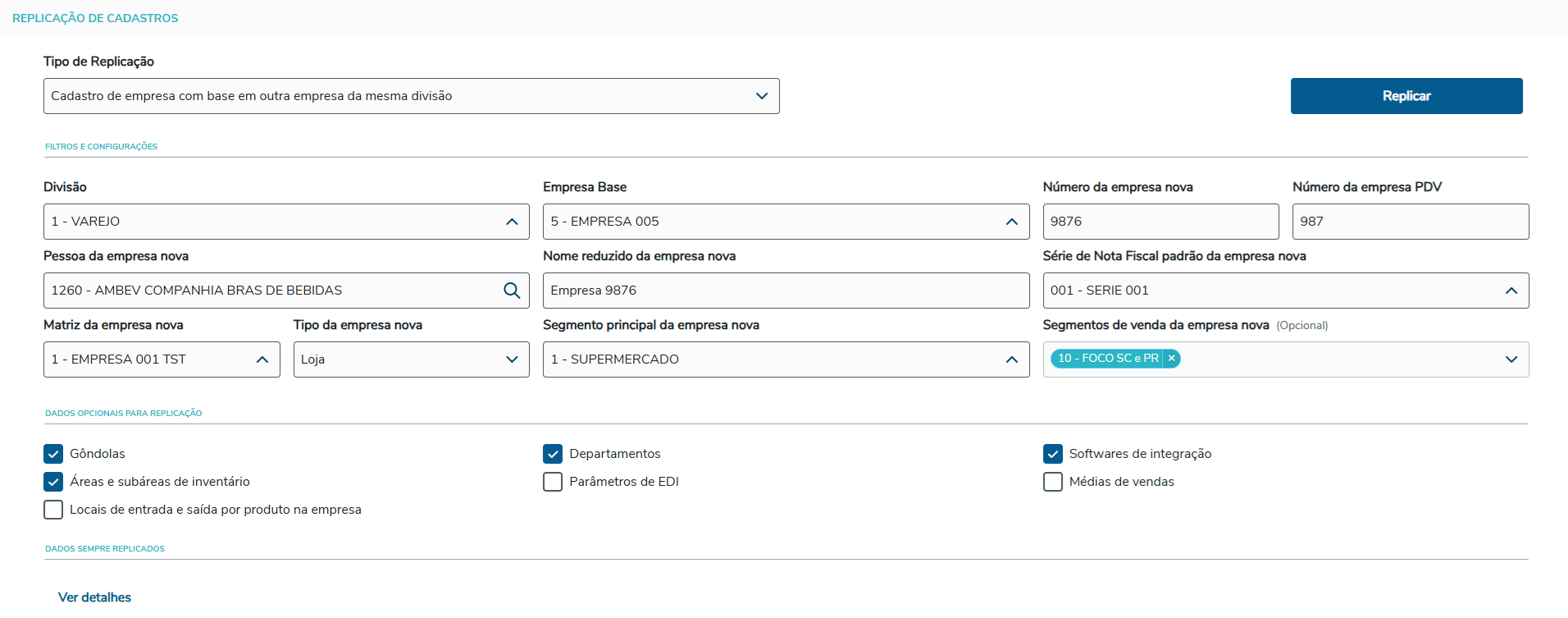The height and width of the screenshot is (618, 1568).
Task: Click the Matriz da empresa nova chevron
Action: pos(262,359)
